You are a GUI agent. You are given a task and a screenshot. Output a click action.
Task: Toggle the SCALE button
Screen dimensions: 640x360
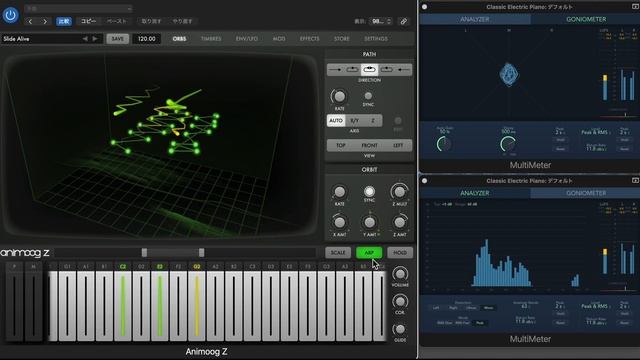point(338,253)
